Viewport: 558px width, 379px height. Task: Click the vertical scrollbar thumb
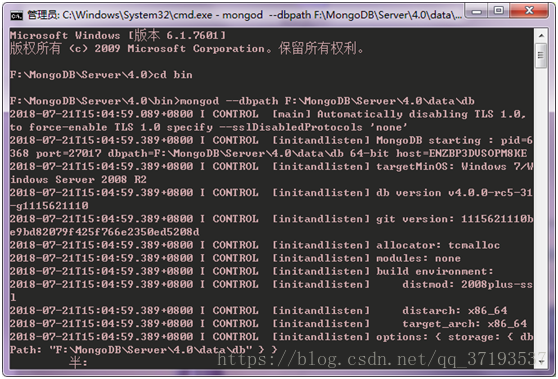[541, 55]
